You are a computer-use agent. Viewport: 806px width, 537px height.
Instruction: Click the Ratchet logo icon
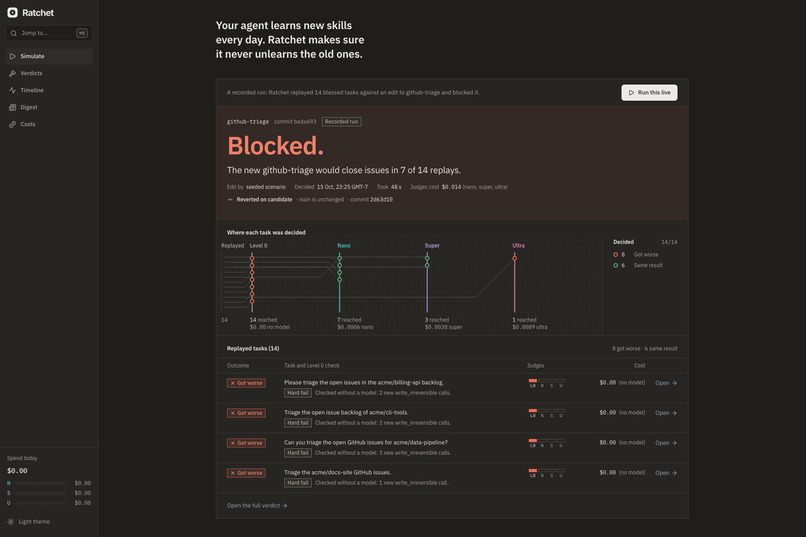(x=12, y=12)
